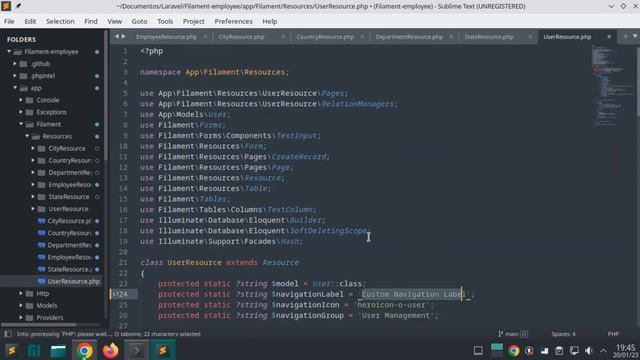
Task: Close the DepartmentResource.php tab
Action: click(451, 37)
